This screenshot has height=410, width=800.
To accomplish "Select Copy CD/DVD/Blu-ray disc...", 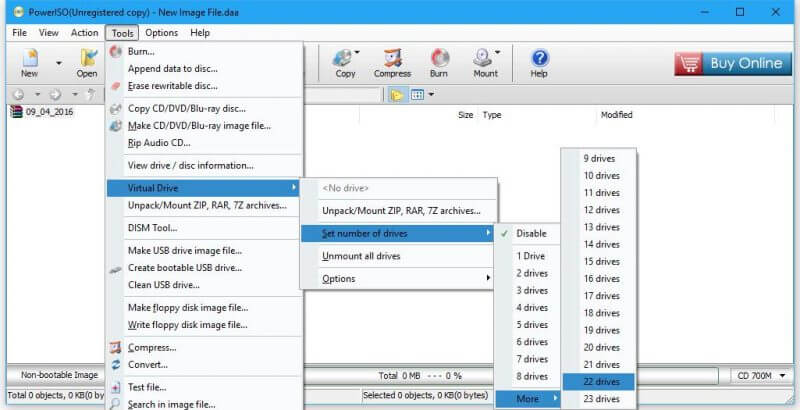I will (205, 108).
